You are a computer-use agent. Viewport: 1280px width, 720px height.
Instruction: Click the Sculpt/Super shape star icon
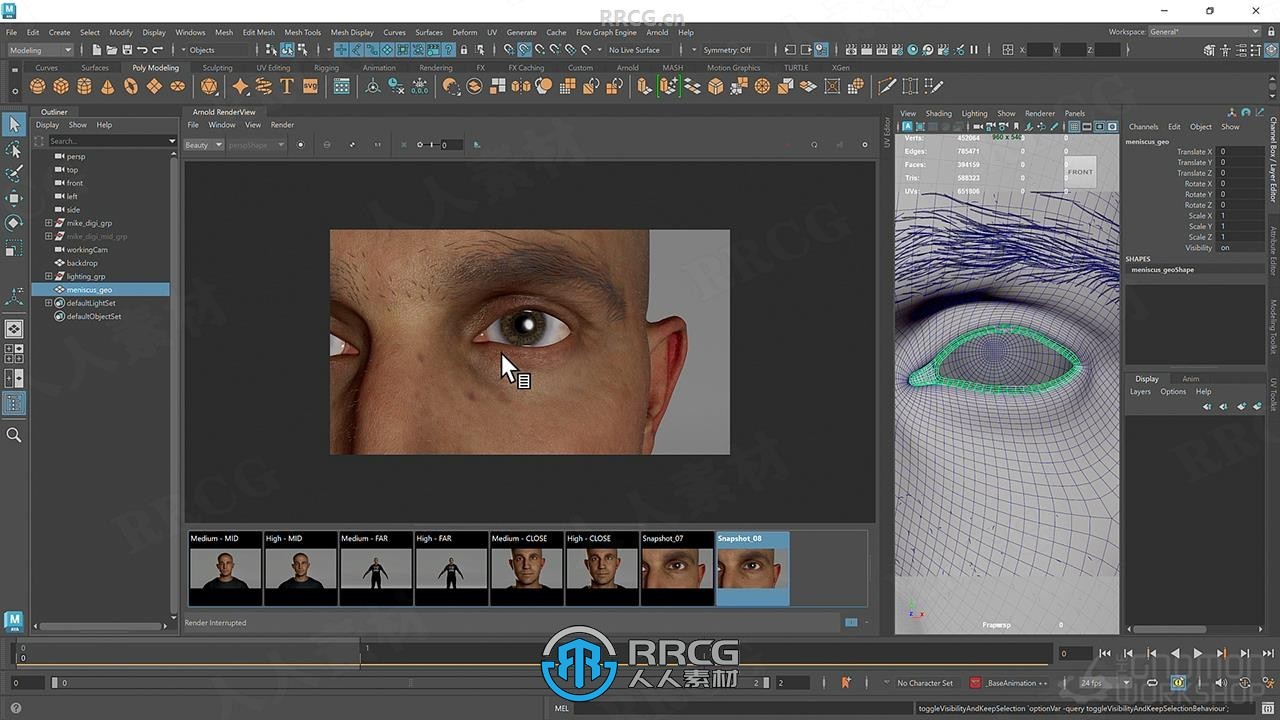pyautogui.click(x=240, y=87)
